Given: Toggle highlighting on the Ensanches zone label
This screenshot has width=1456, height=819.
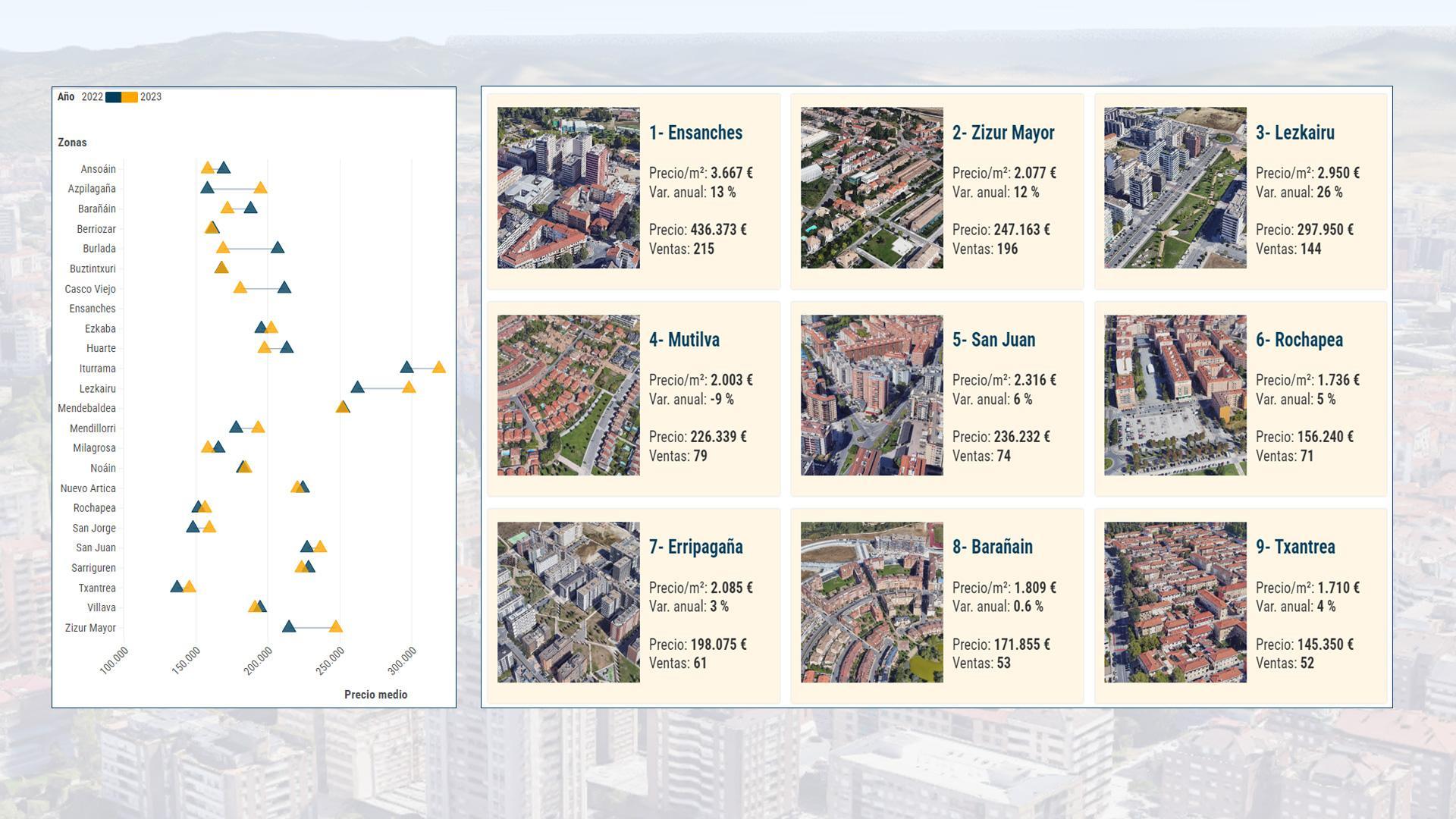Looking at the screenshot, I should click(93, 309).
